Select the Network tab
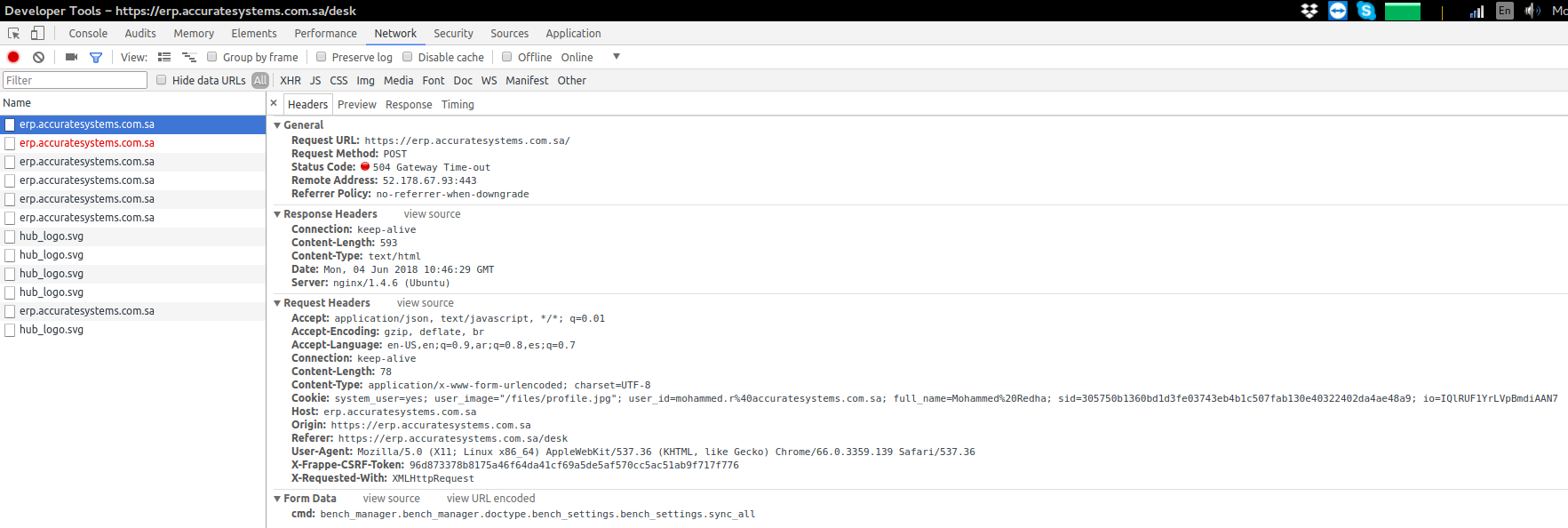The height and width of the screenshot is (528, 1568). click(395, 33)
